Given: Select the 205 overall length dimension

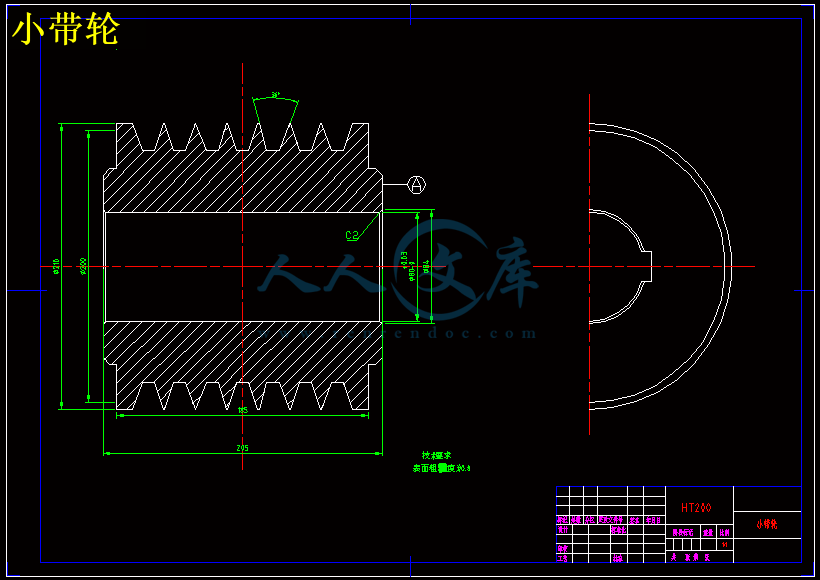Looking at the screenshot, I should pos(243,448).
